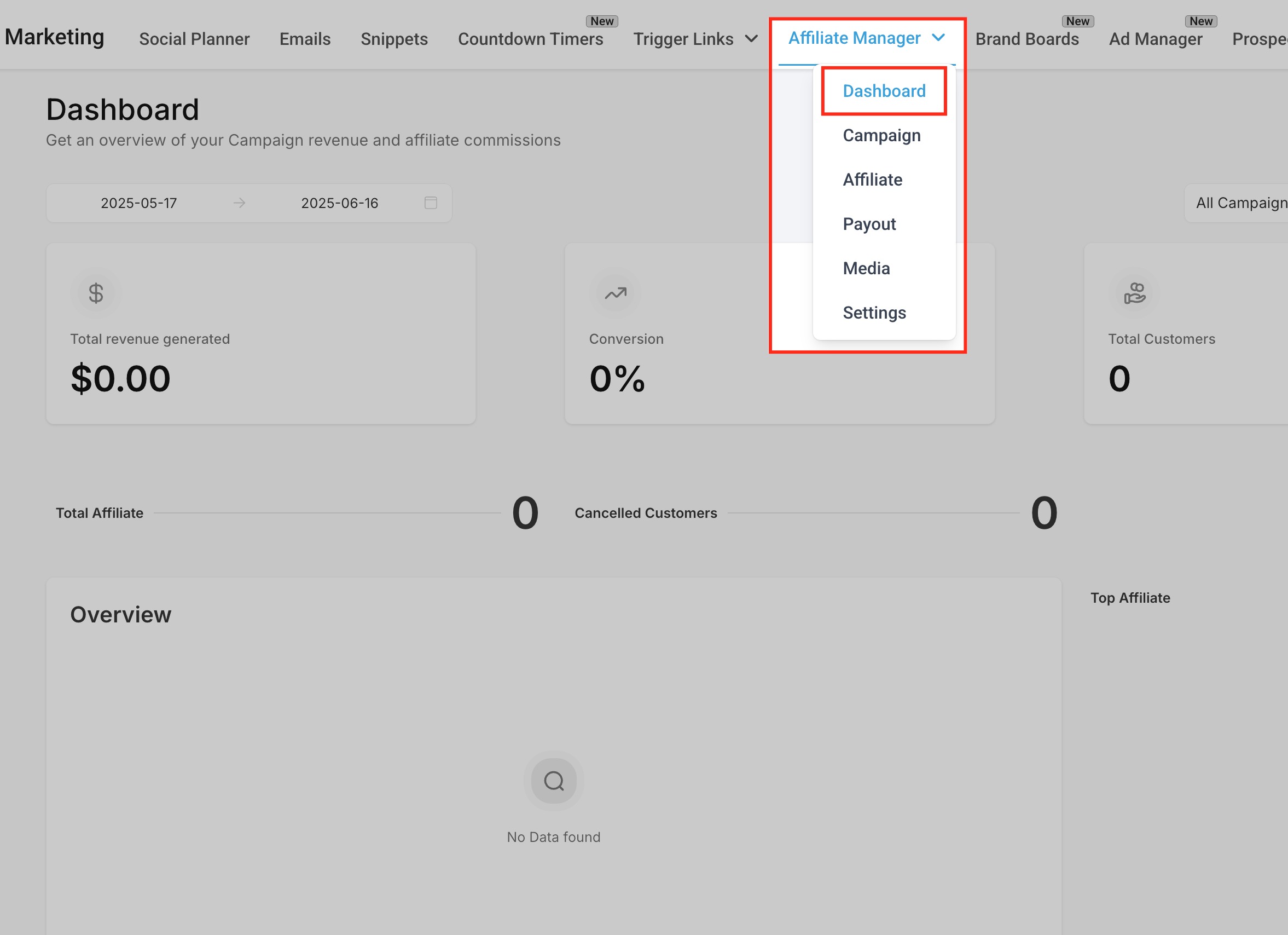Click the arrow between the dates
This screenshot has height=935, width=1288.
point(239,203)
